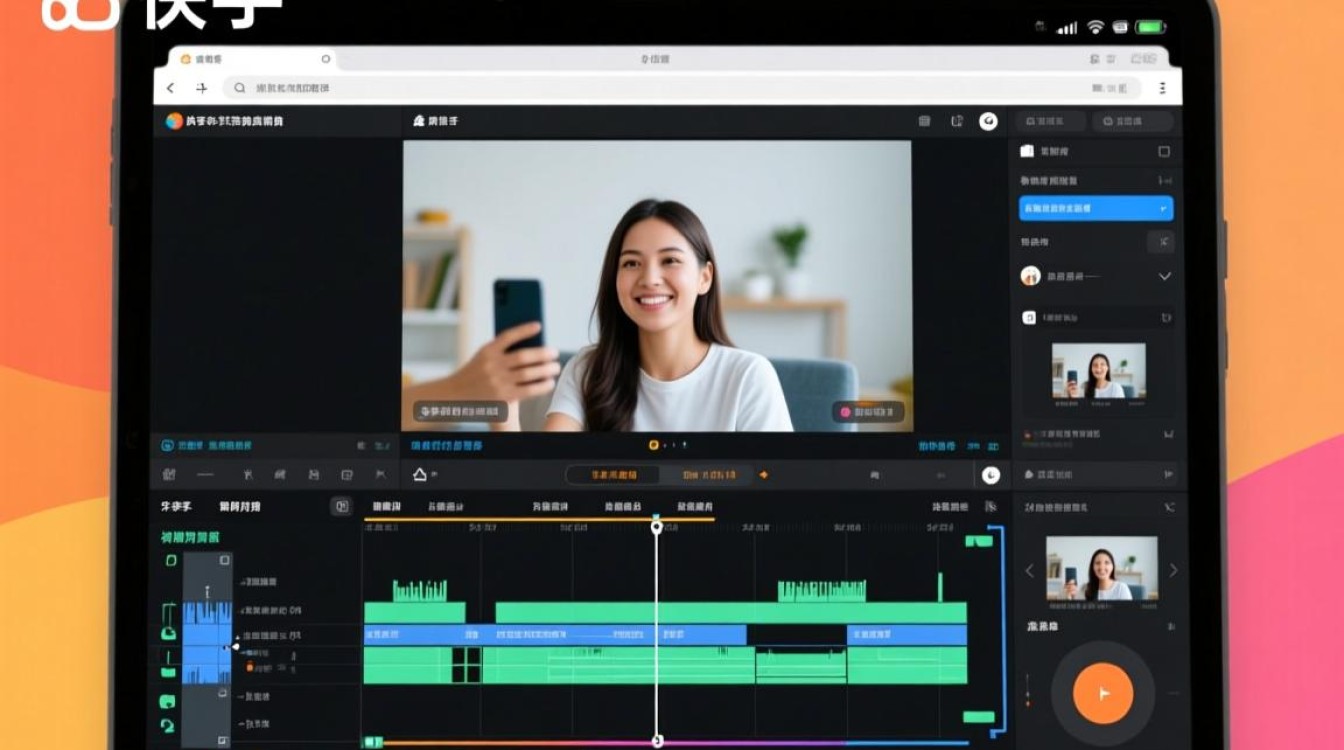Click the boxed icon beside the bold timeline tab
The image size is (1344, 750).
click(x=341, y=507)
